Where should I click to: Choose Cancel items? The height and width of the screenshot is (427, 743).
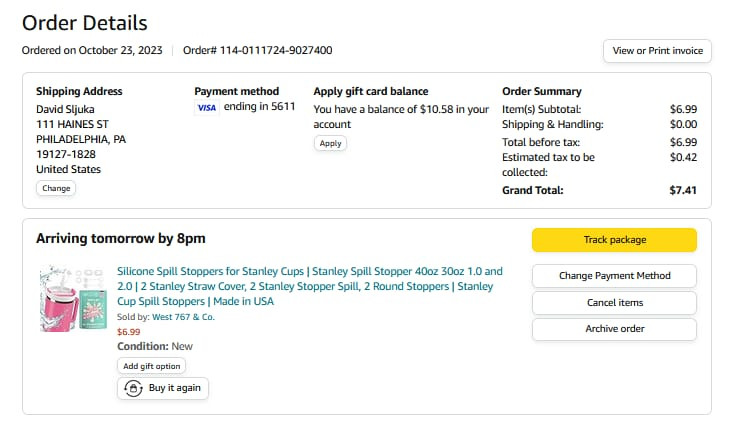pos(614,302)
